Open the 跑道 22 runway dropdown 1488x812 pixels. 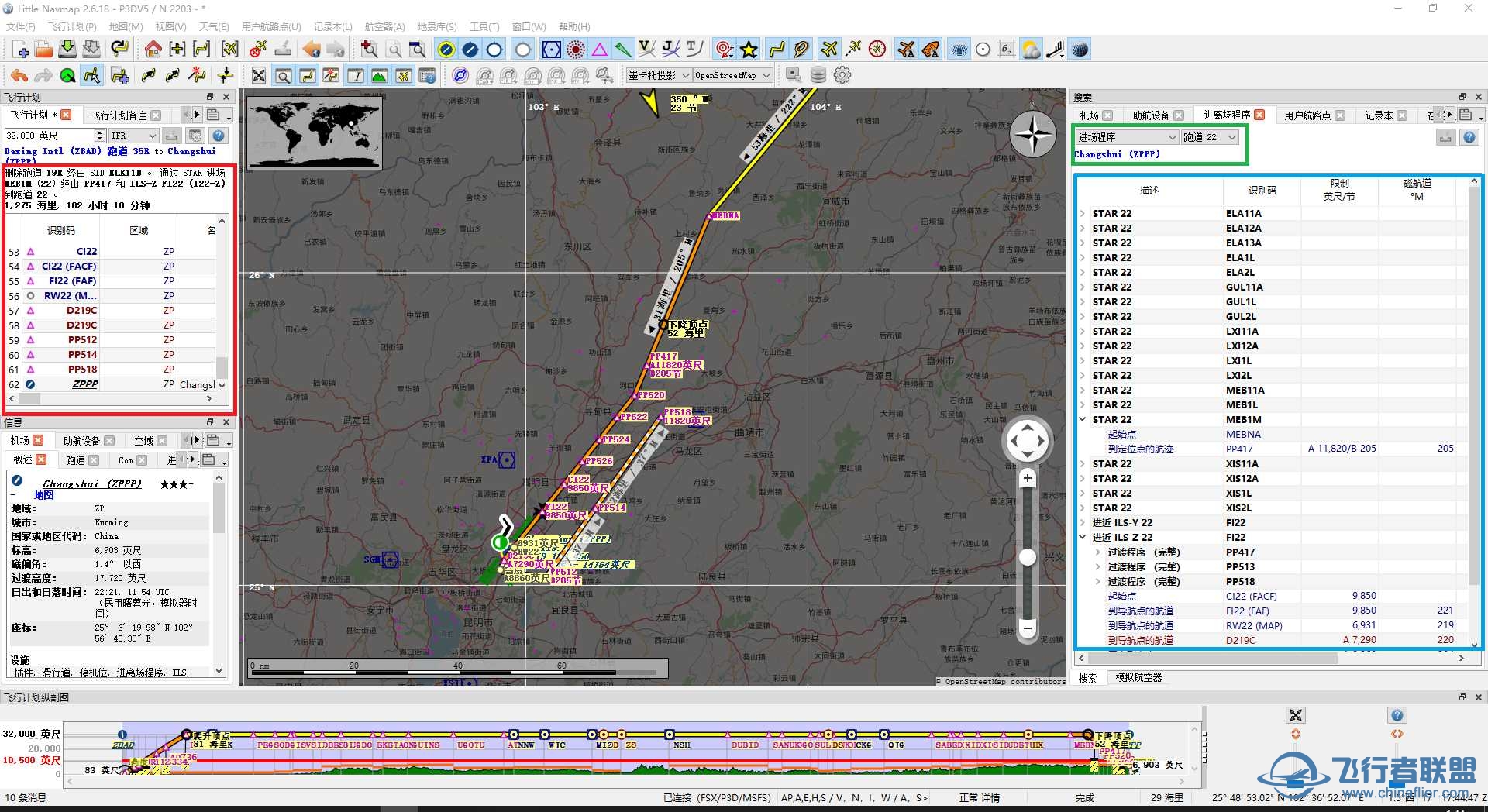(1211, 137)
